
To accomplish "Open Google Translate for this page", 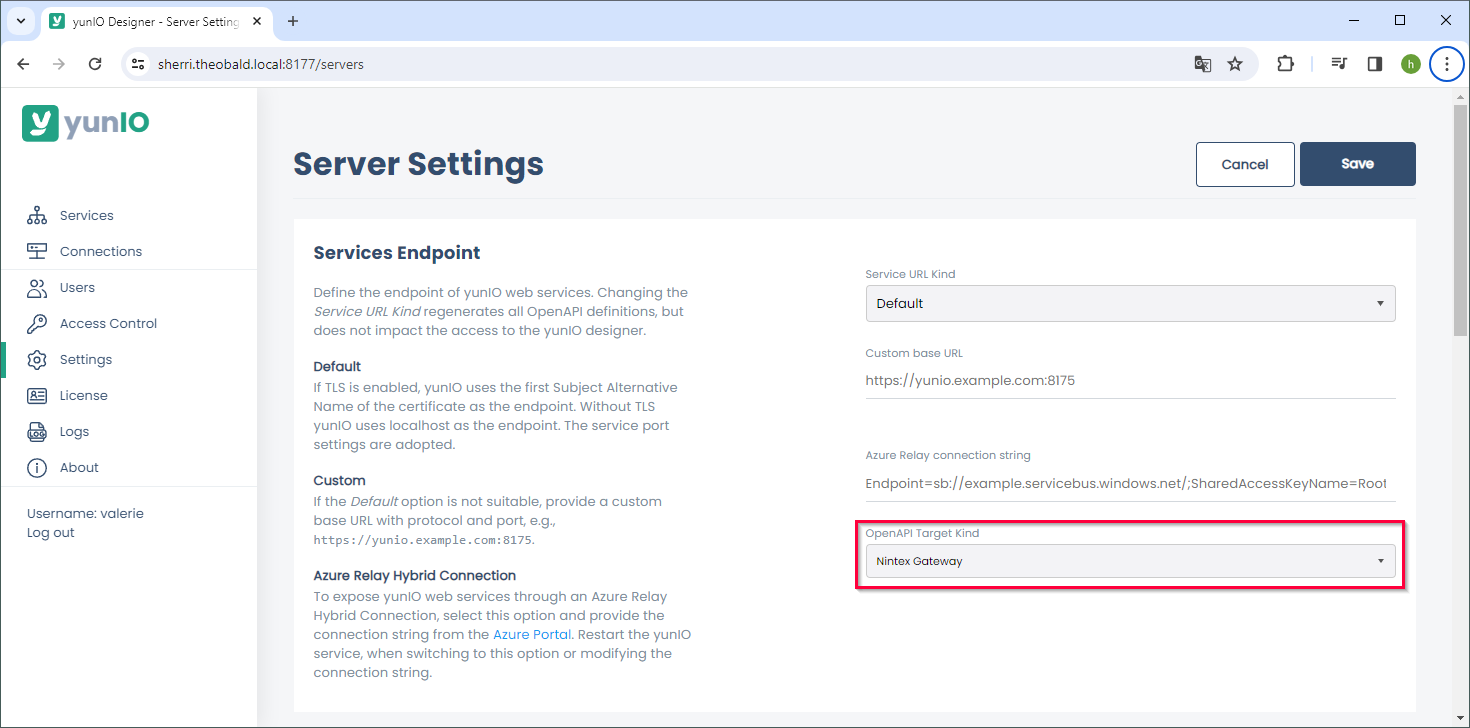I will [1202, 63].
